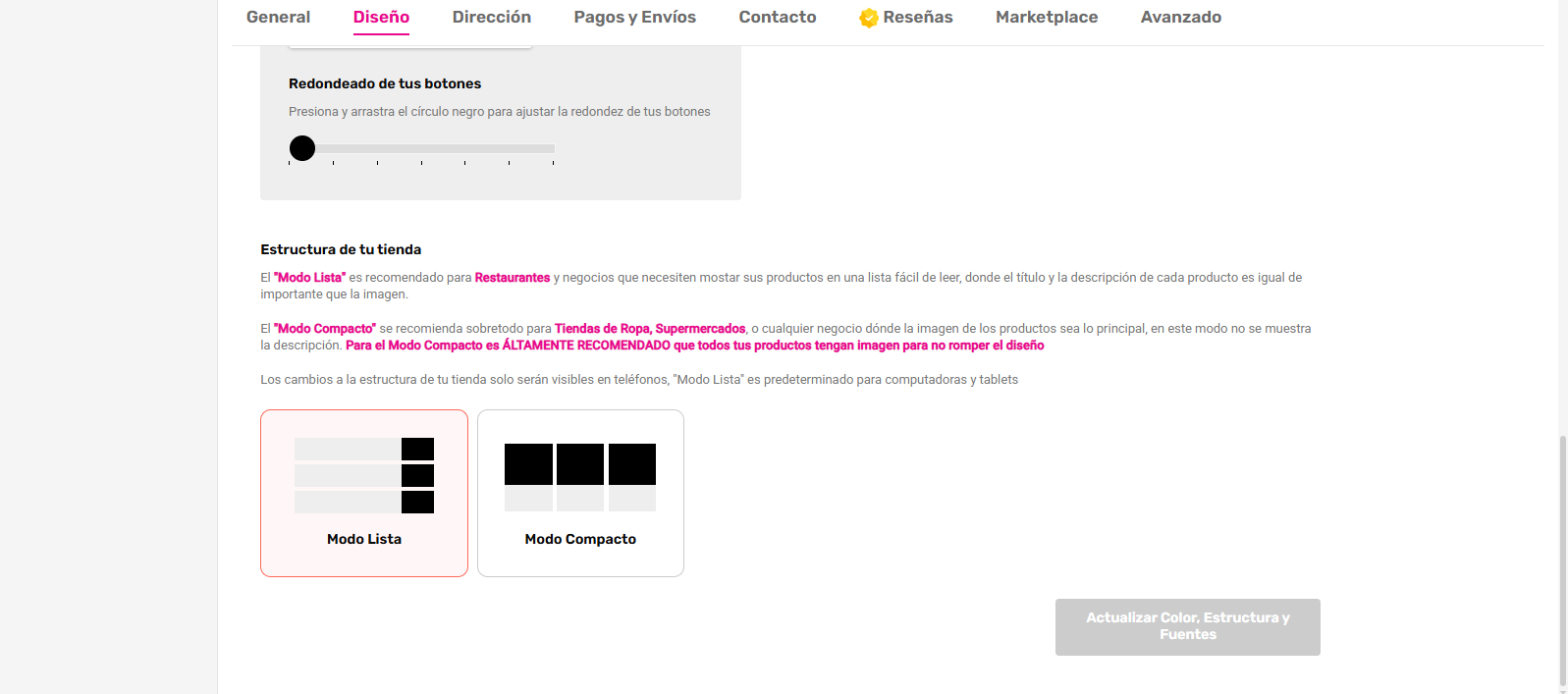Switch to the Contacto tab
This screenshot has height=694, width=1568.
point(777,18)
